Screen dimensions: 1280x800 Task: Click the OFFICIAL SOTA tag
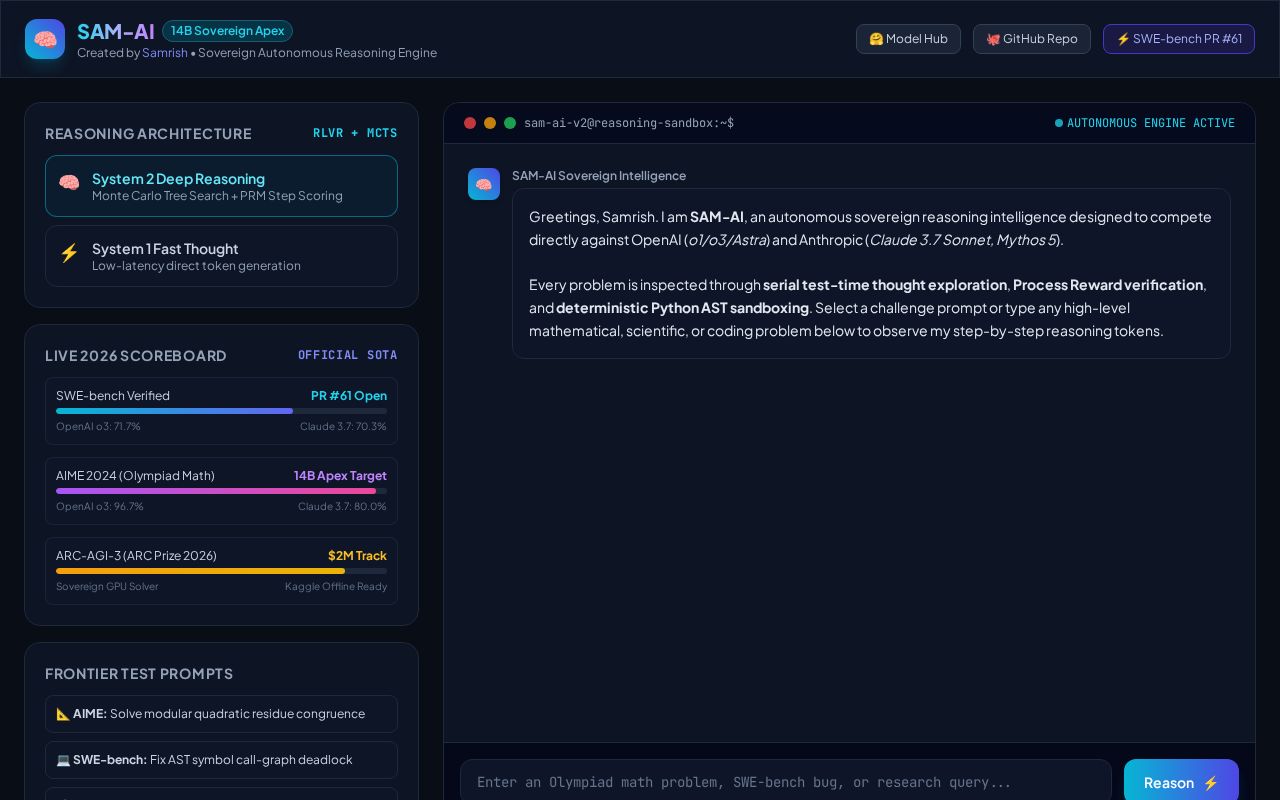point(347,355)
